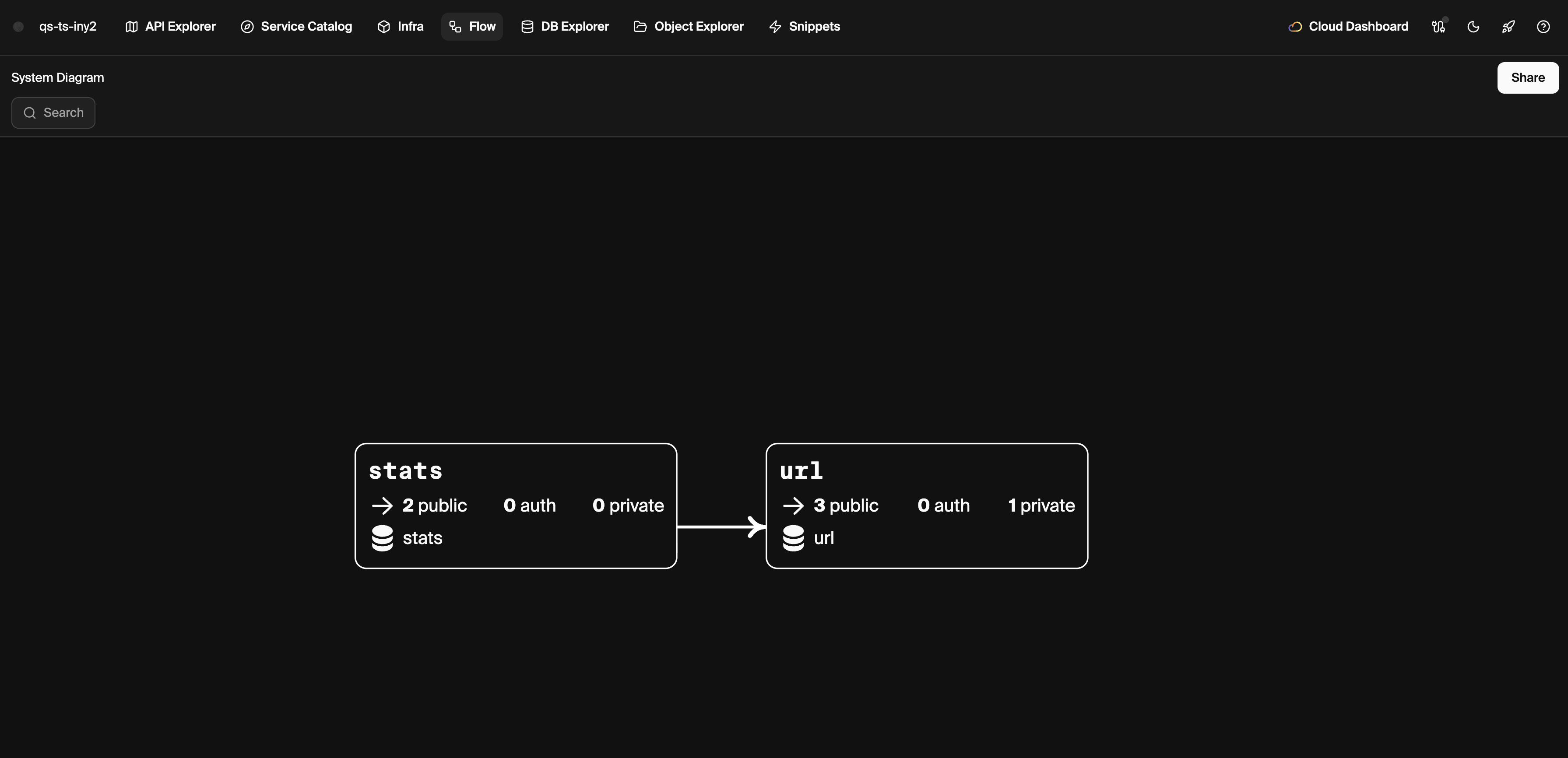Click the Share button
The height and width of the screenshot is (758, 1568).
(x=1528, y=78)
